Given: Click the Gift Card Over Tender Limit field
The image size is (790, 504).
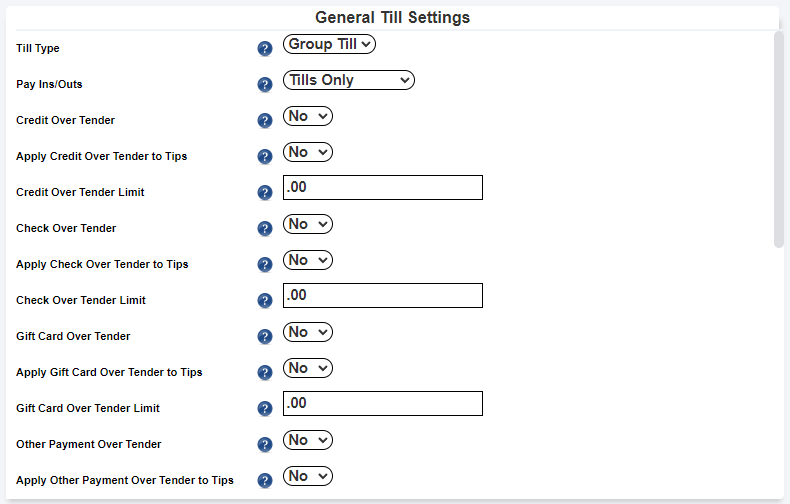Looking at the screenshot, I should click(383, 404).
